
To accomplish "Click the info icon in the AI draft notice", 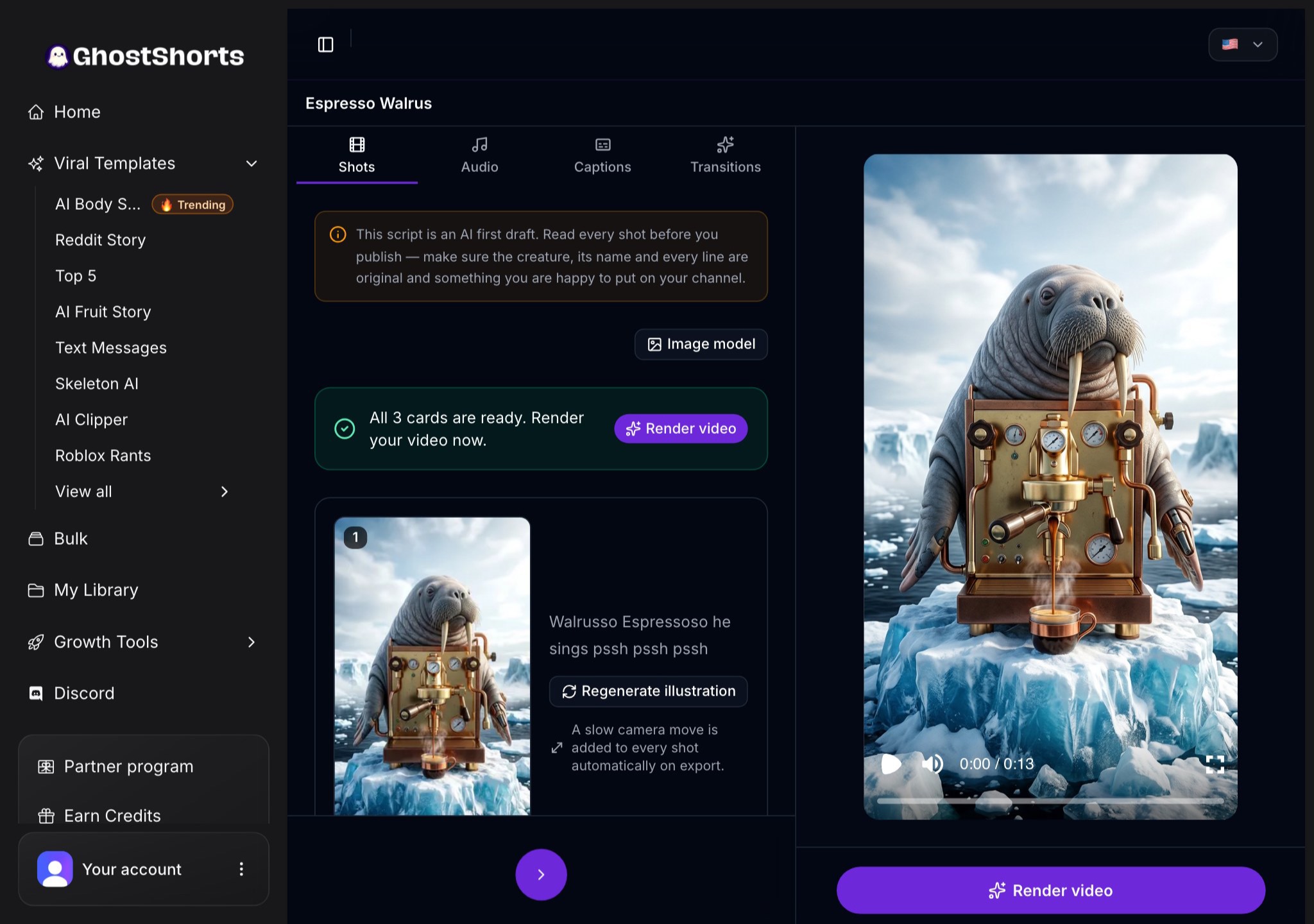I will (337, 234).
